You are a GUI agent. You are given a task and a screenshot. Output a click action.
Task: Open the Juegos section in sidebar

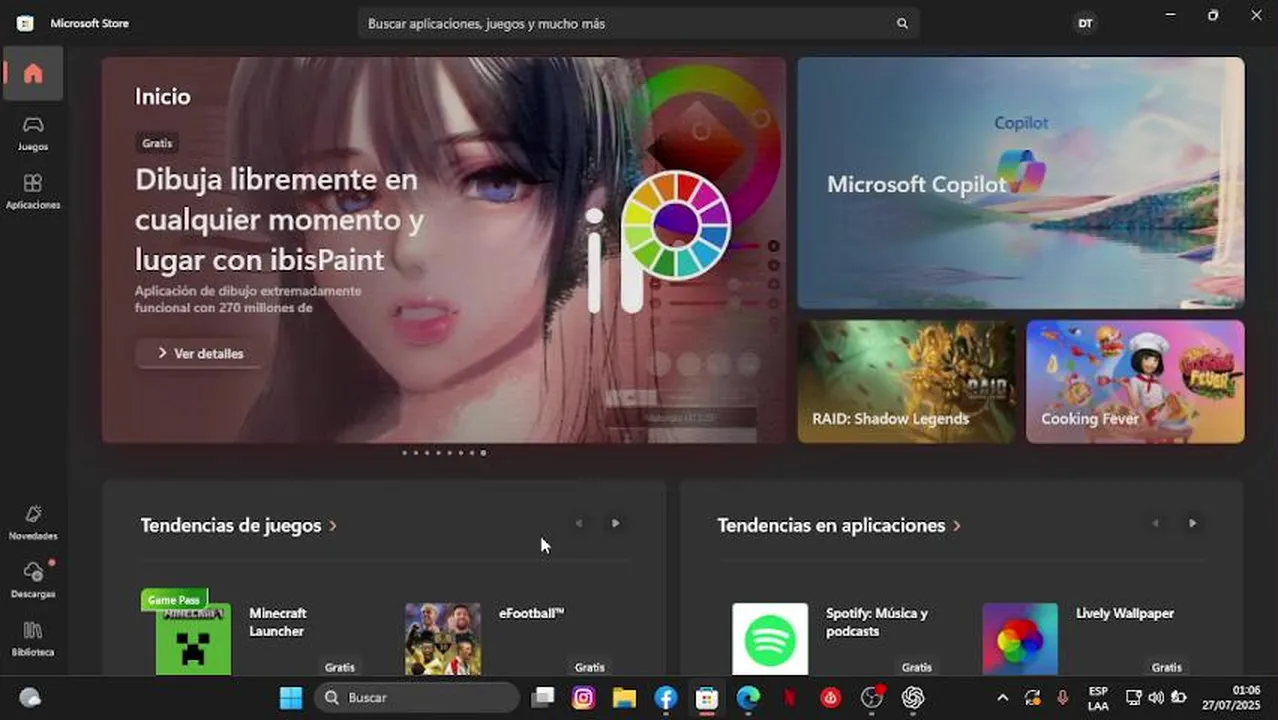(33, 133)
